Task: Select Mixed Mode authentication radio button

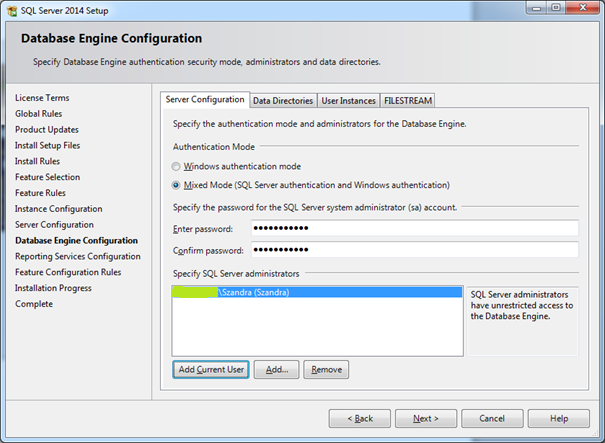Action: [x=176, y=185]
